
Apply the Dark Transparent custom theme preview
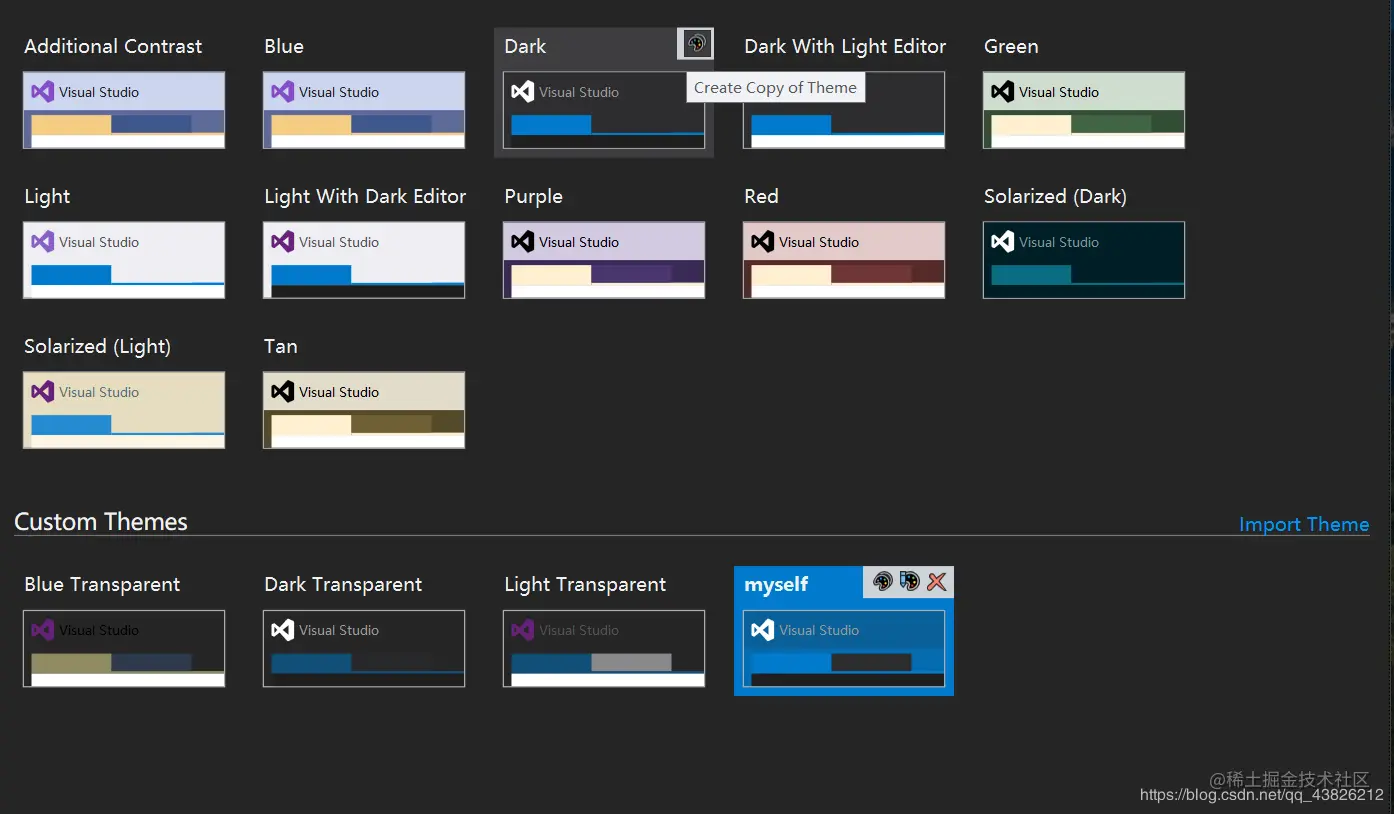pos(364,649)
